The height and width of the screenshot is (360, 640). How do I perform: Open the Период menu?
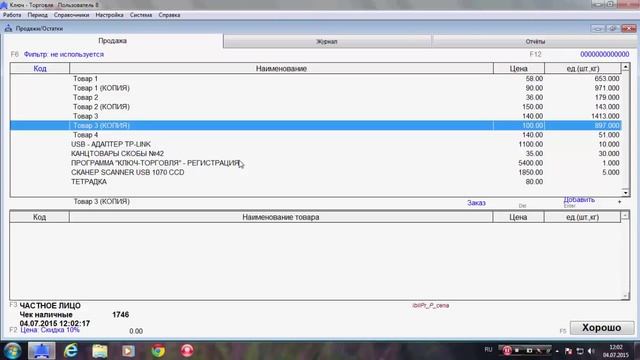click(x=38, y=15)
